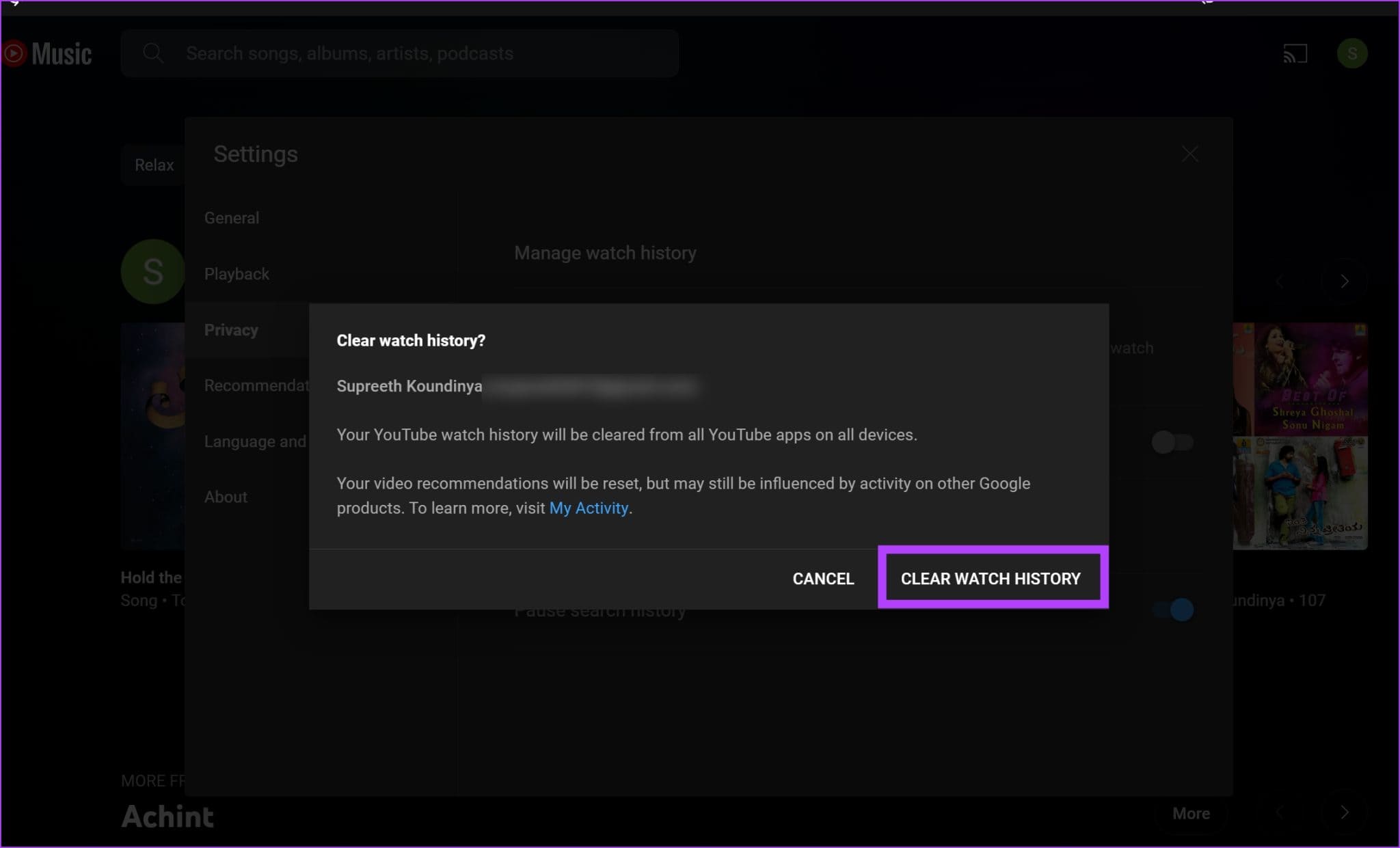Click the CLEAR WATCH HISTORY button
This screenshot has width=1400, height=848.
[x=990, y=578]
